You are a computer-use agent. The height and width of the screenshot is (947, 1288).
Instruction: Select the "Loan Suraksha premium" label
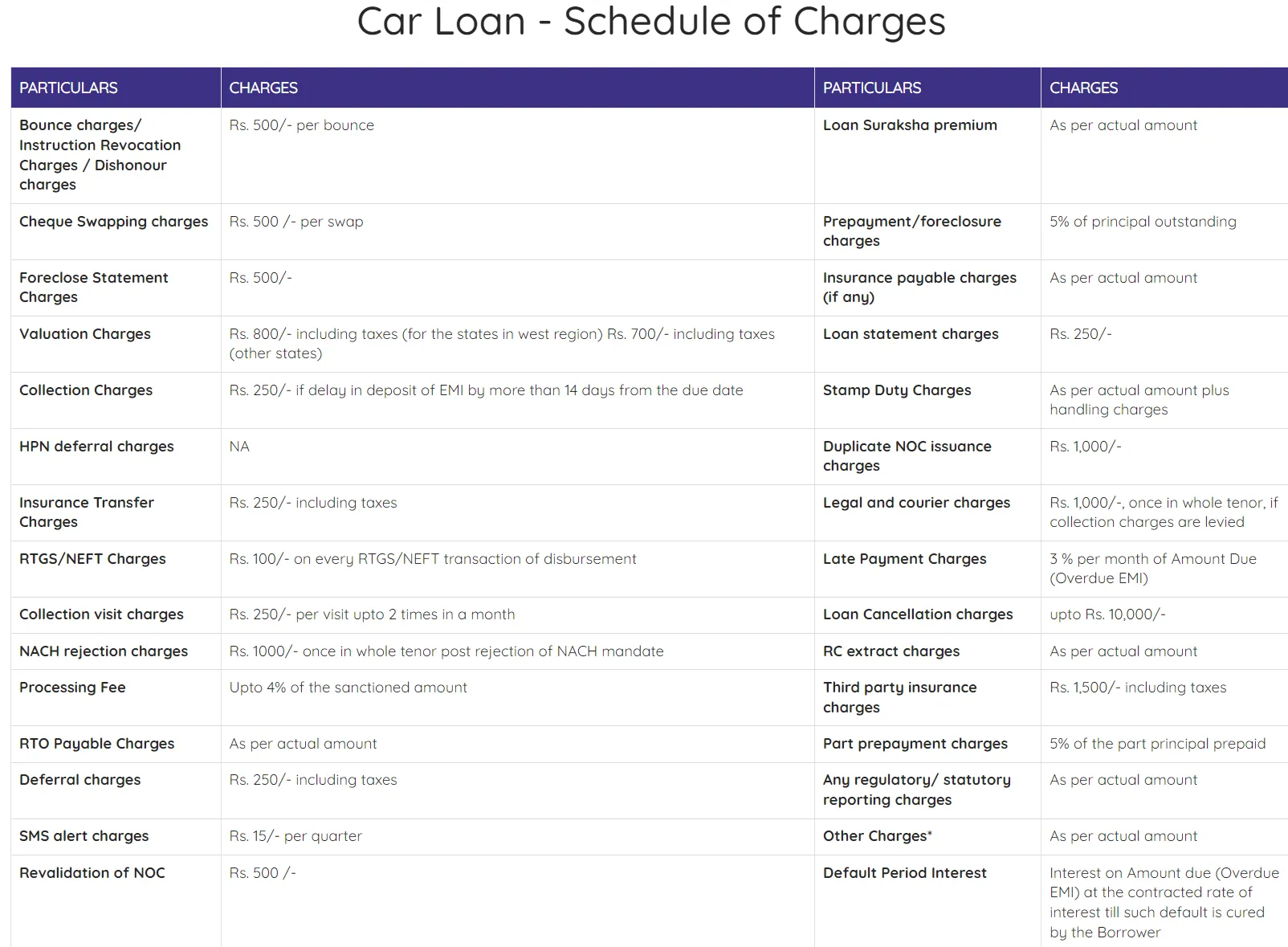click(x=910, y=125)
